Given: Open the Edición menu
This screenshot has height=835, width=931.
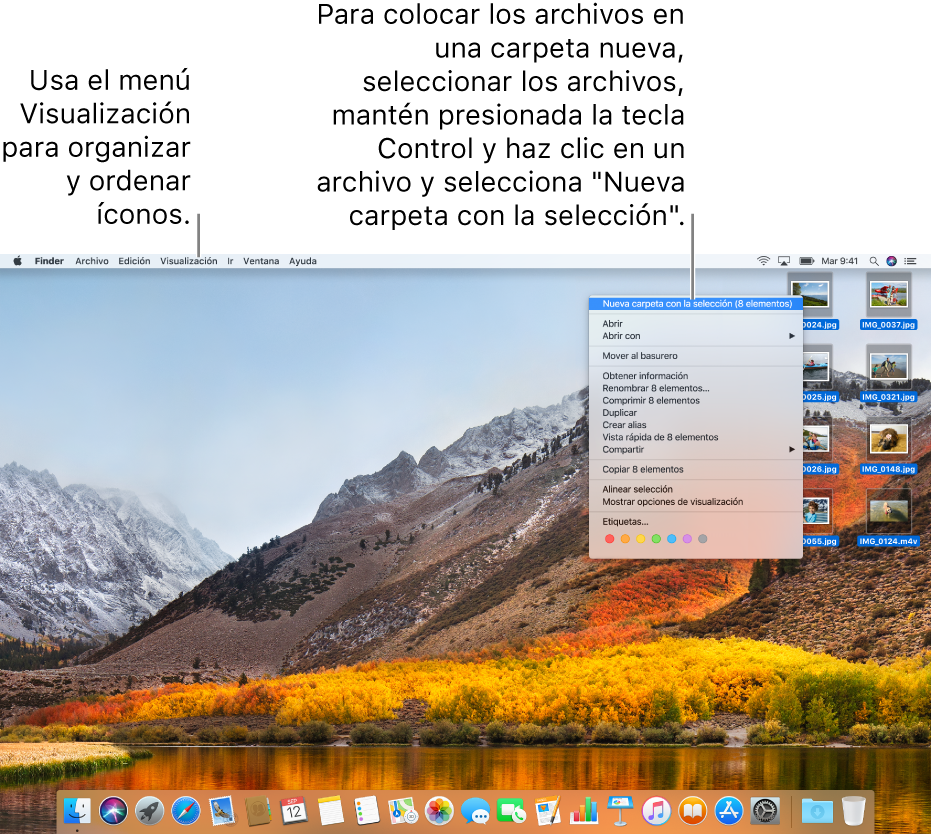Looking at the screenshot, I should (x=134, y=261).
